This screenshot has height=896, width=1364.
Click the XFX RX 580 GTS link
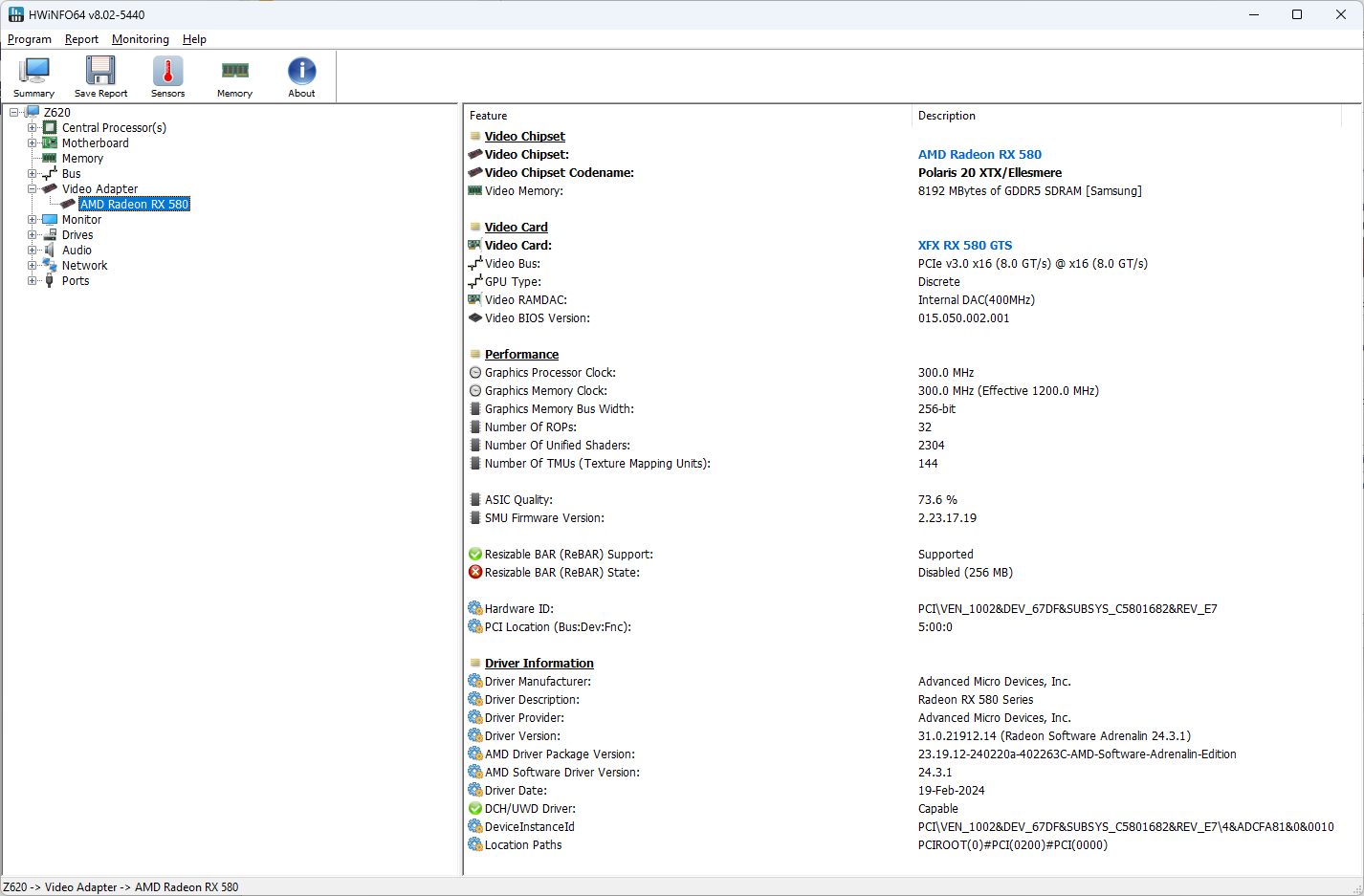pos(965,245)
